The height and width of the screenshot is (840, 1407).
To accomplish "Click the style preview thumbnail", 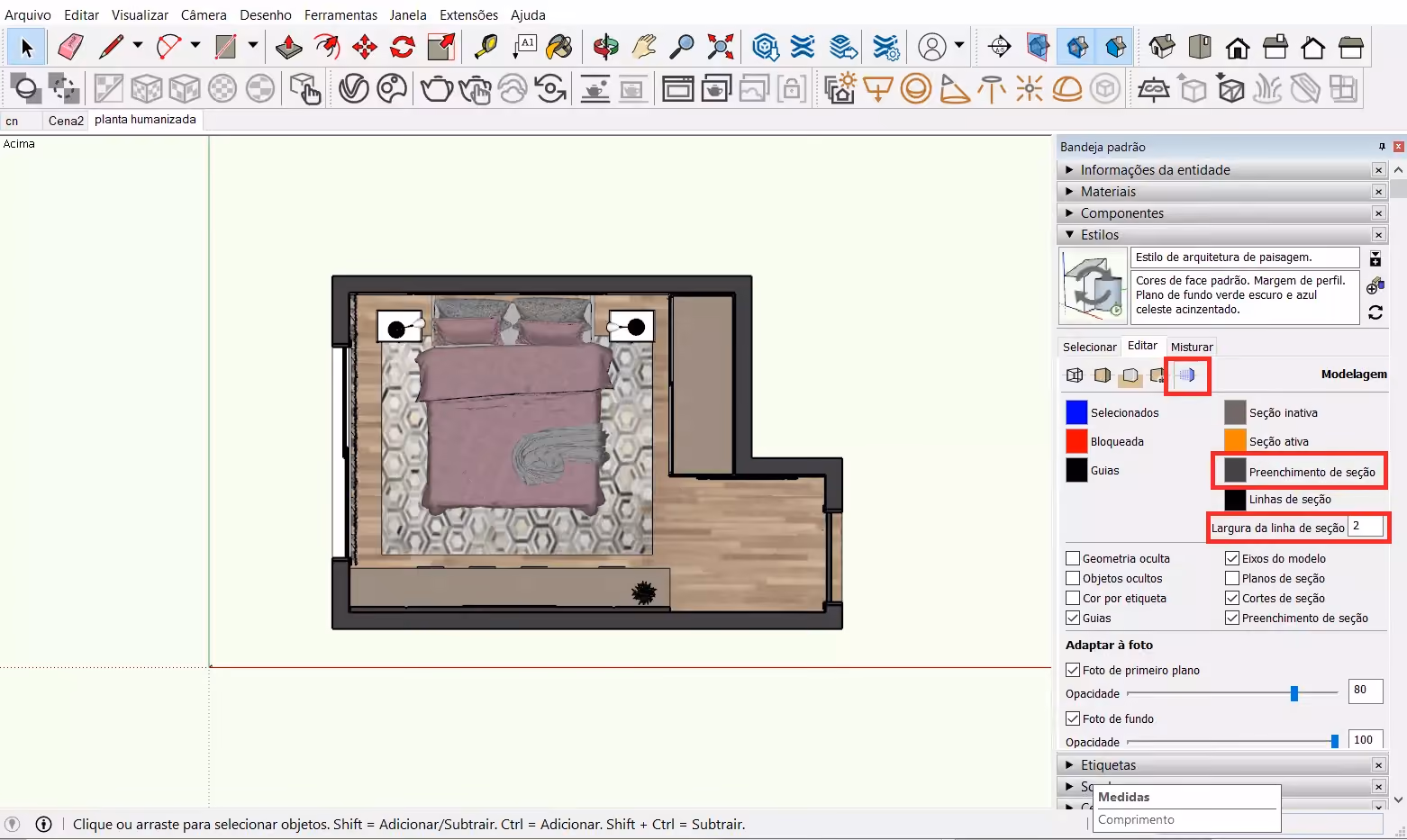I will pyautogui.click(x=1093, y=286).
